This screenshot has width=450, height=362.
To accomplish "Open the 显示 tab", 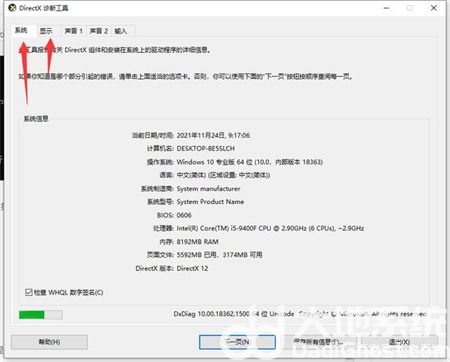I will pyautogui.click(x=46, y=31).
